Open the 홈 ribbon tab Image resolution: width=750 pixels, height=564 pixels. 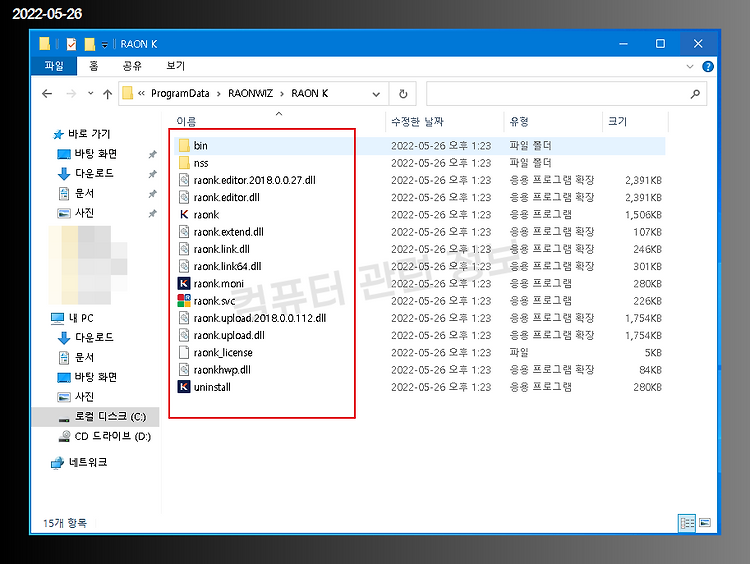point(94,66)
